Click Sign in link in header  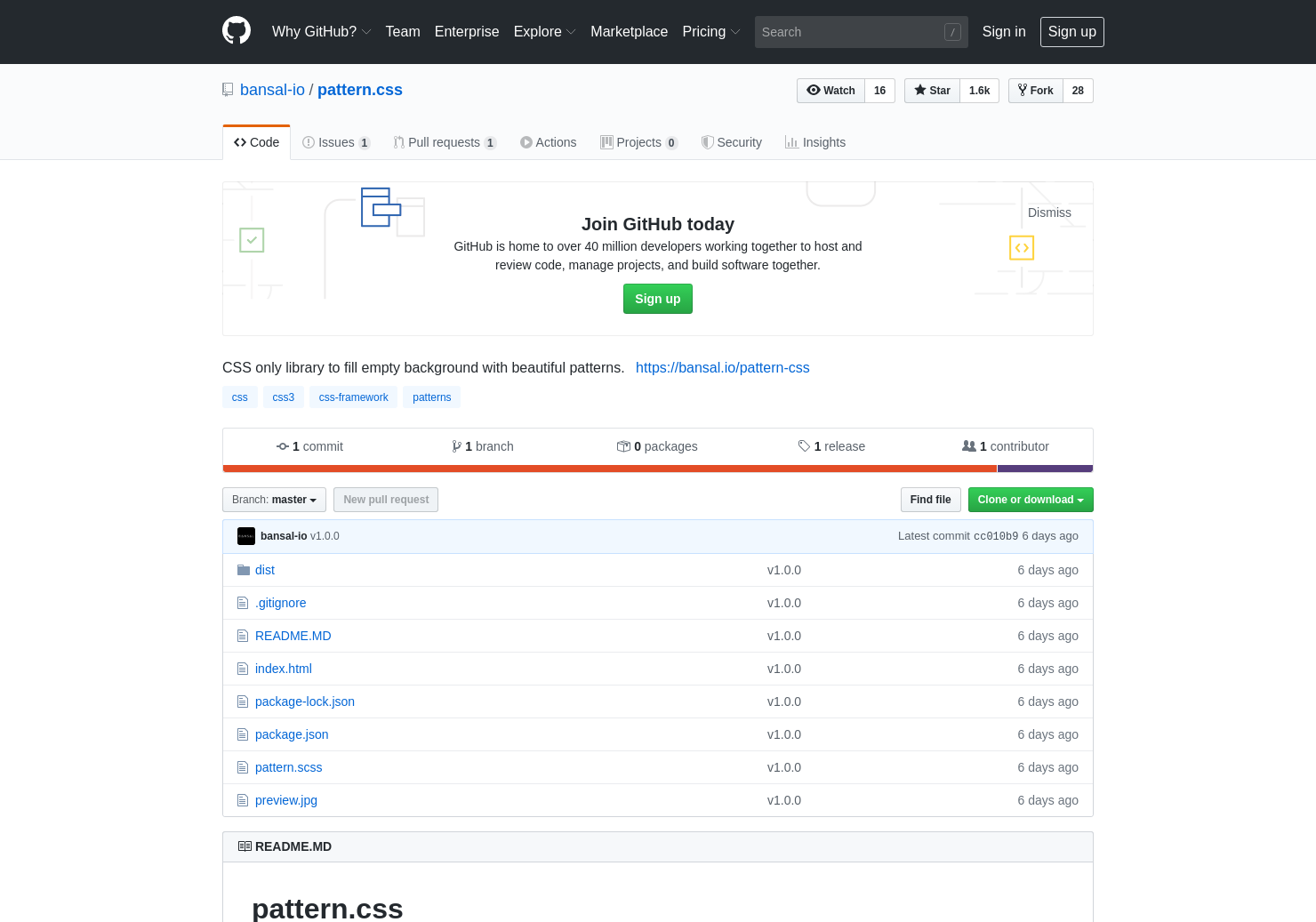pos(1004,31)
